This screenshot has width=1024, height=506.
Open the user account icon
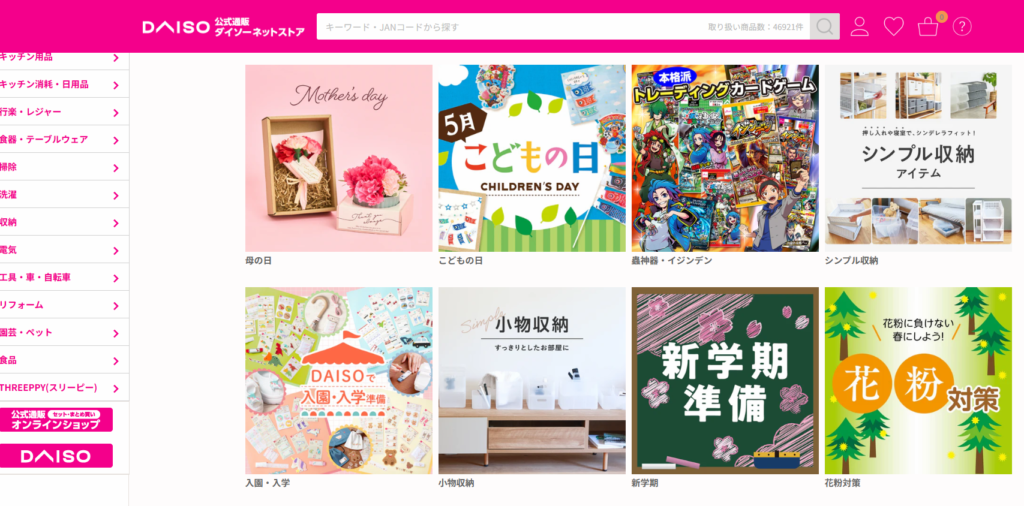point(859,27)
